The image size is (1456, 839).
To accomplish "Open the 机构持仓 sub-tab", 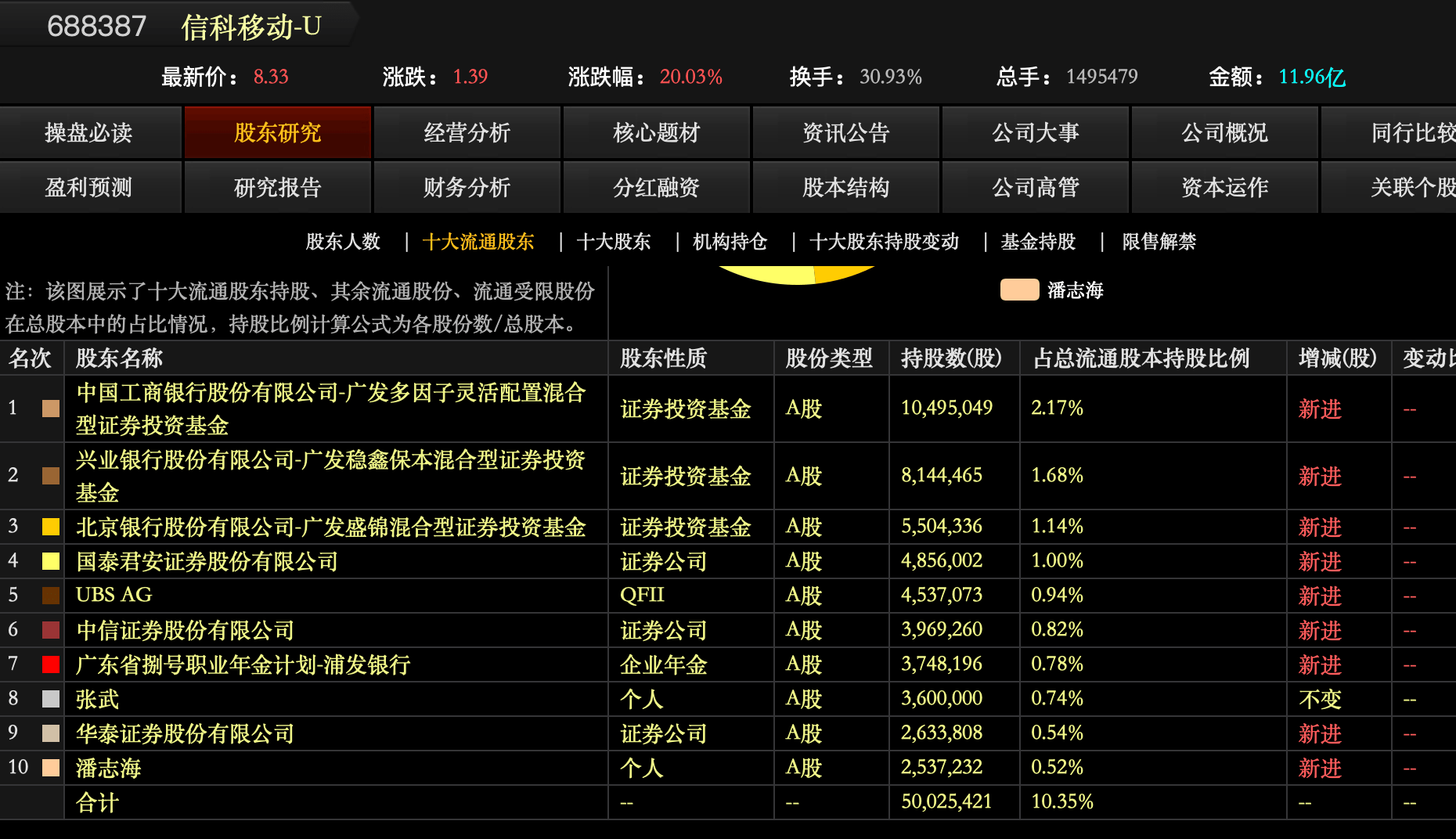I will pyautogui.click(x=730, y=242).
